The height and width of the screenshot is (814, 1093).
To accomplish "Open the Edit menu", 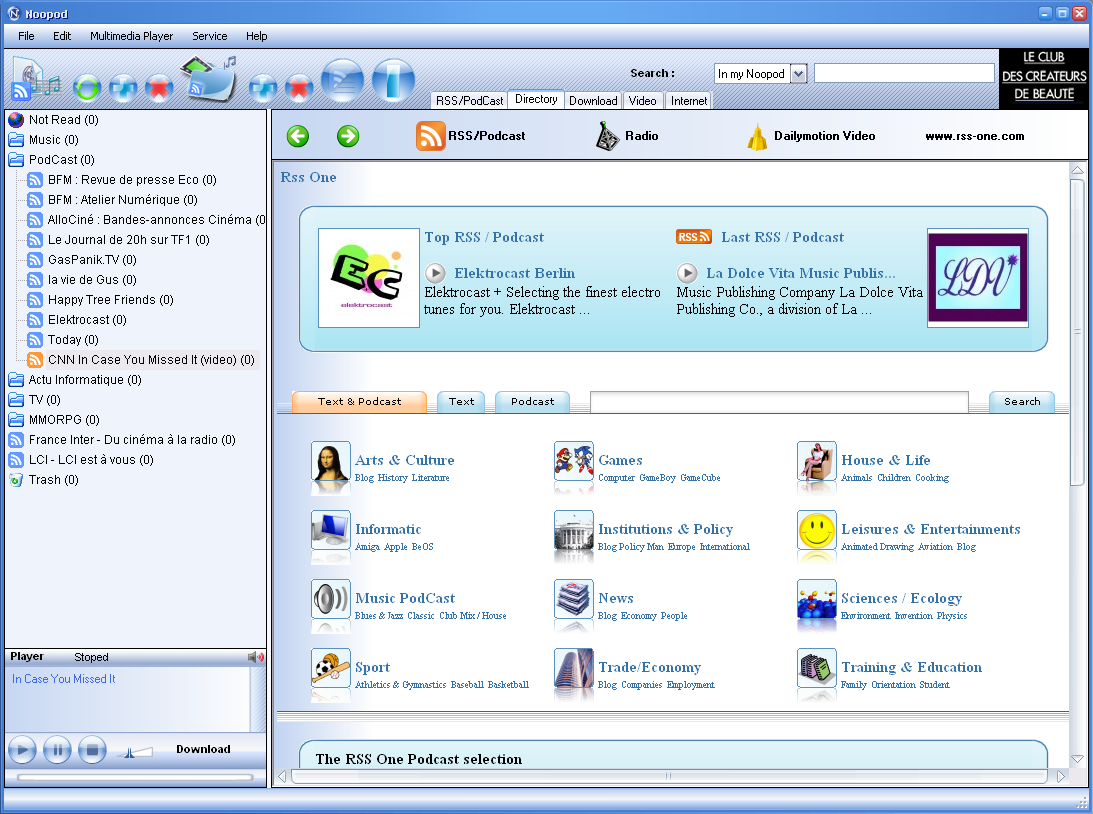I will (62, 36).
